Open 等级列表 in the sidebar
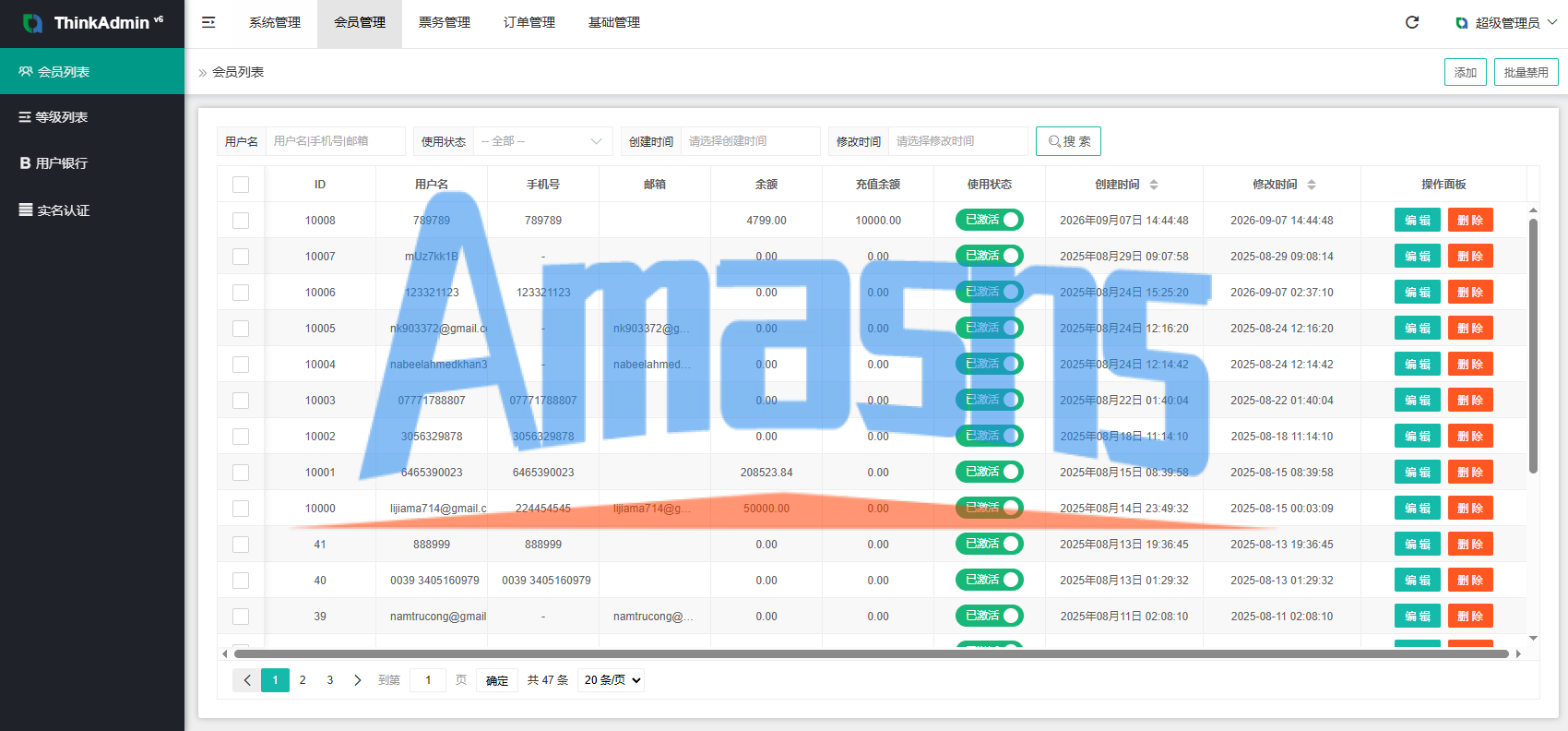Viewport: 1568px width, 731px height. point(92,117)
